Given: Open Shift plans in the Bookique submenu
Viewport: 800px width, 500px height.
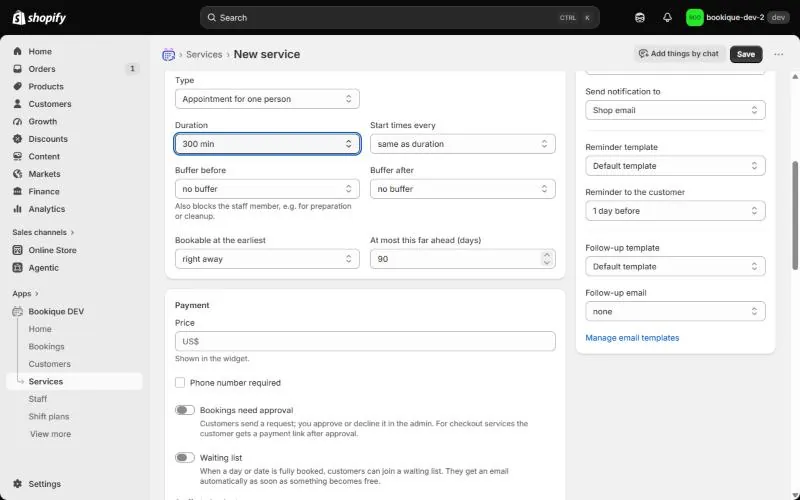Looking at the screenshot, I should click(49, 416).
